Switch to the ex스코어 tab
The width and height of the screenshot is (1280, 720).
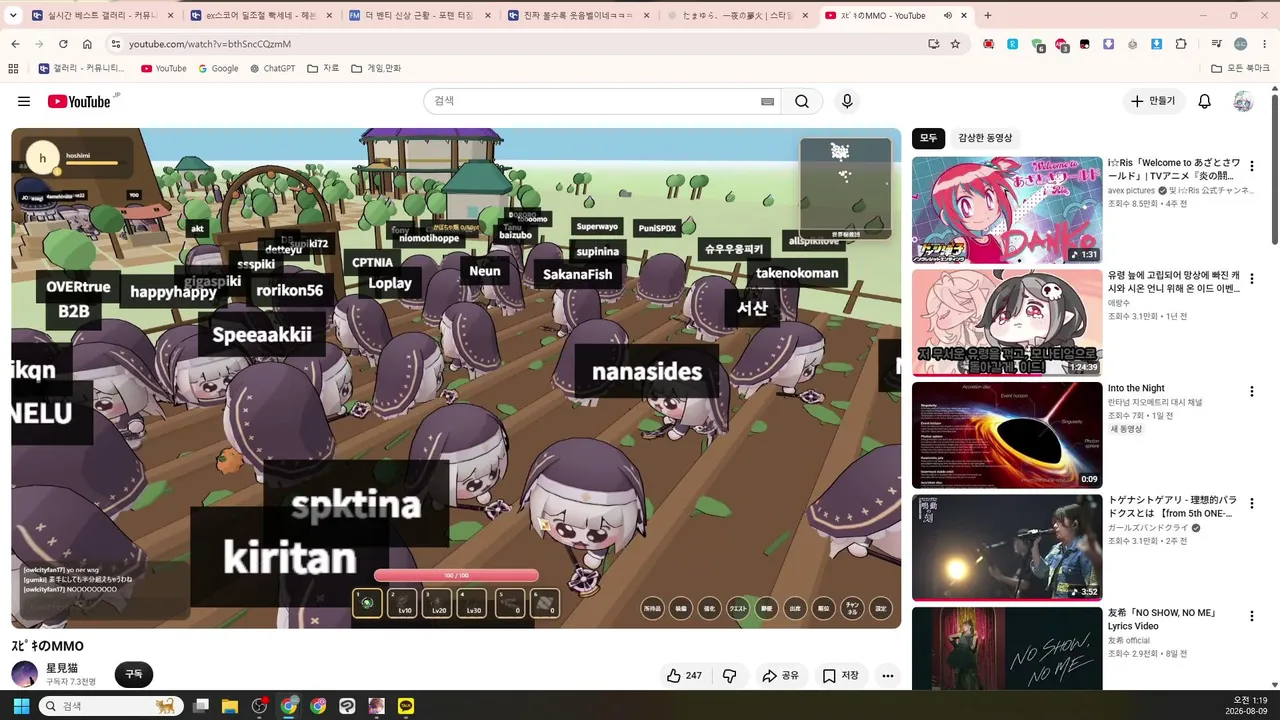point(260,16)
